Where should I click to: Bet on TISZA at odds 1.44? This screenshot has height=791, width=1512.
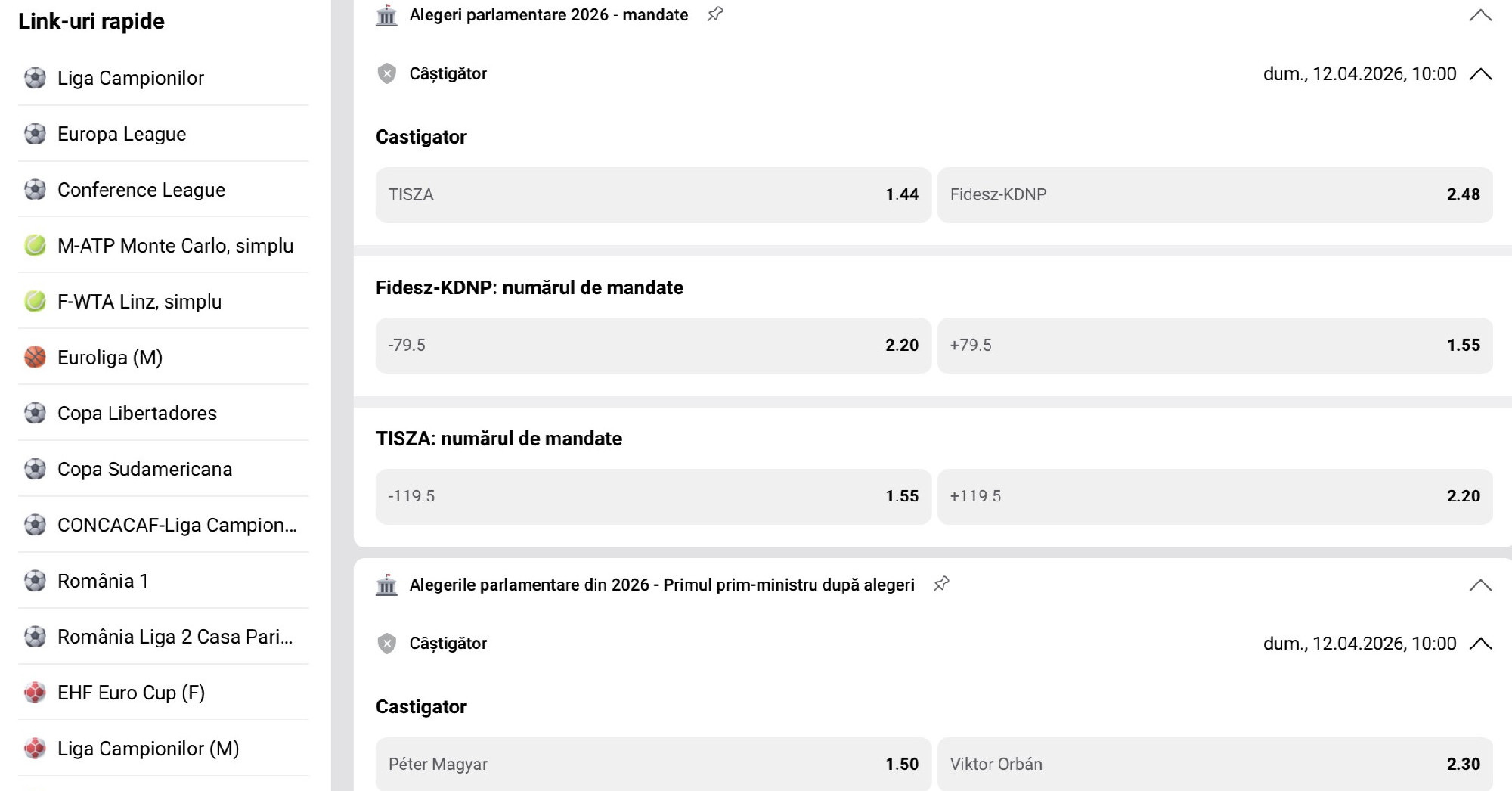click(x=653, y=194)
